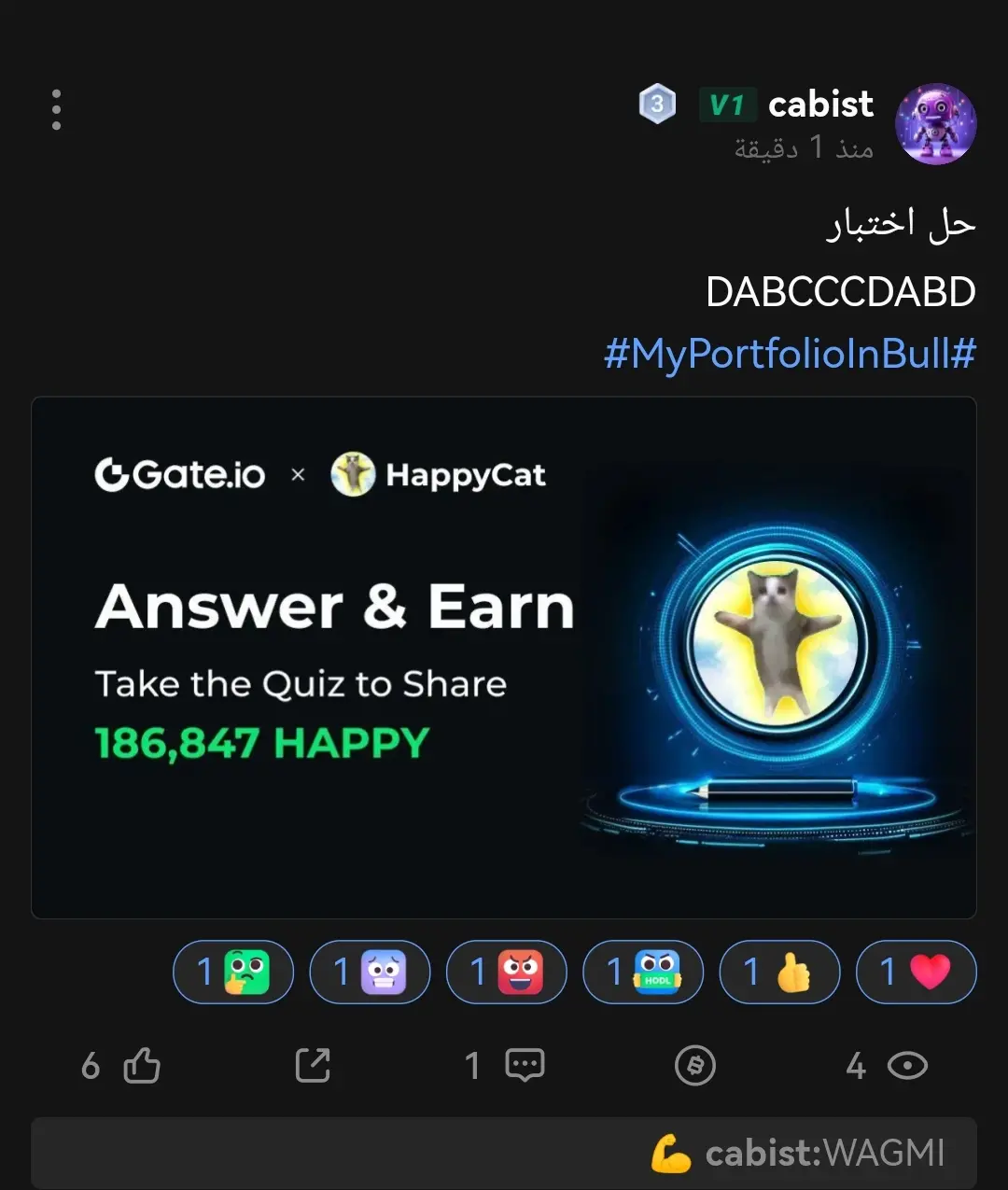This screenshot has height=1190, width=1008.
Task: Tap the V1 level badge
Action: tap(727, 105)
